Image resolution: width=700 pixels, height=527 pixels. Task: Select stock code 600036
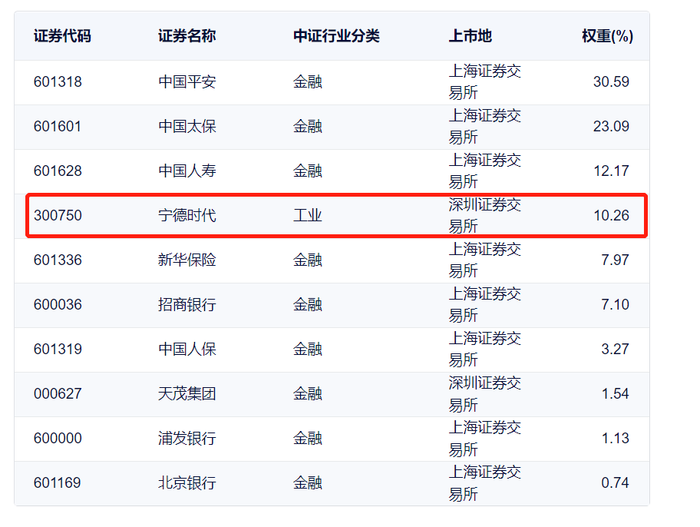point(57,304)
